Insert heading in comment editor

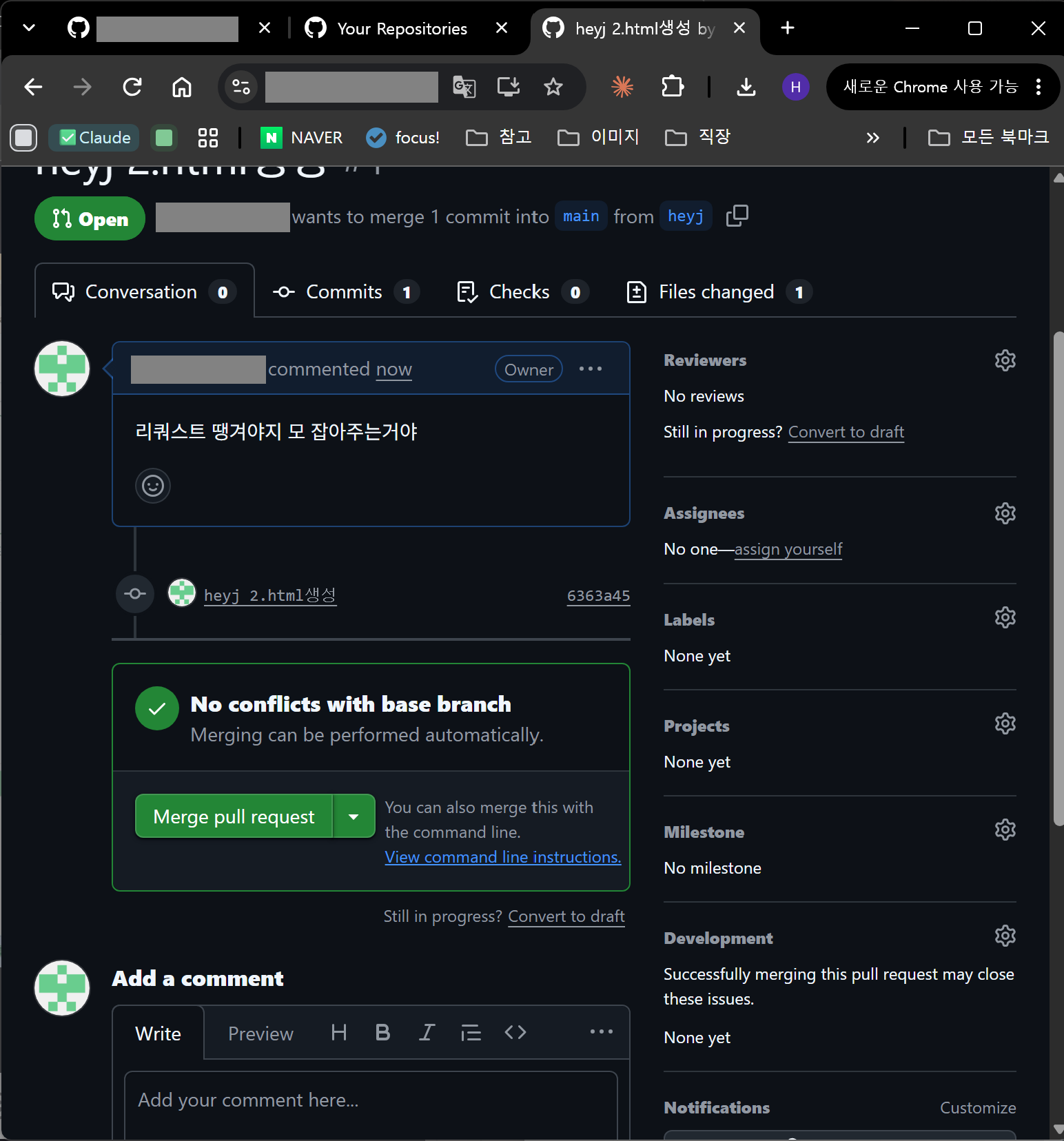(338, 1032)
